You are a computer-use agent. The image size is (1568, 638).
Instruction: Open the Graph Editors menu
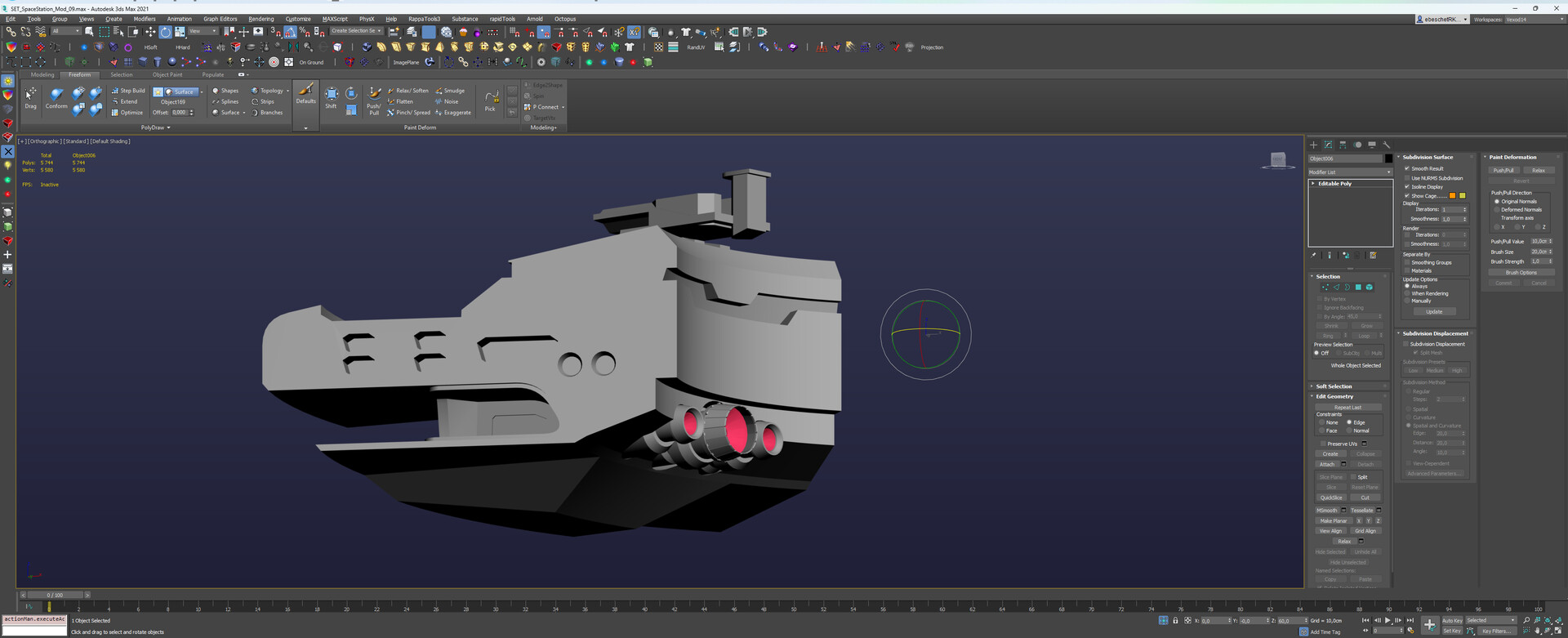(x=220, y=19)
